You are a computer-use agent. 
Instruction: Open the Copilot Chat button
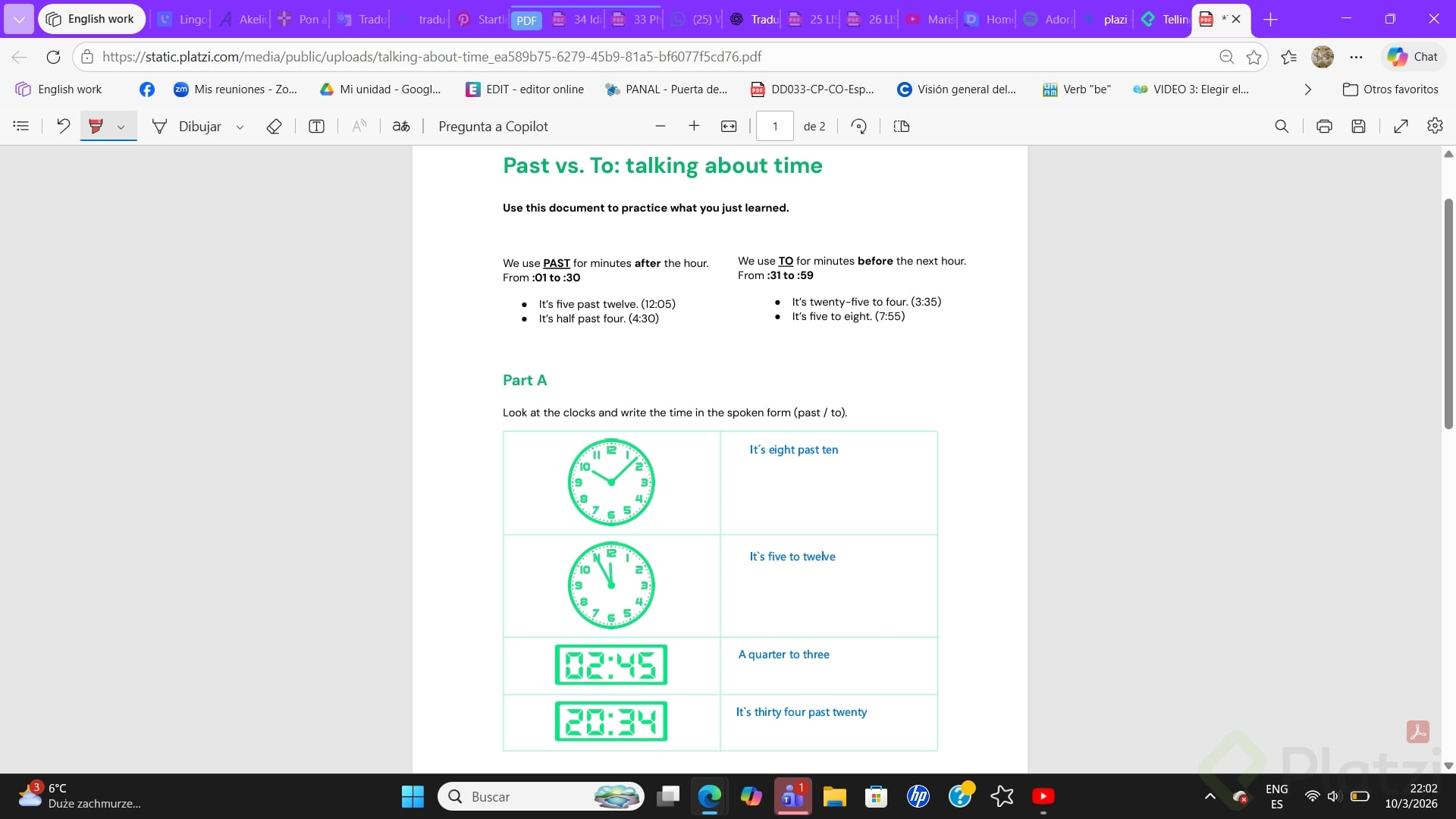click(x=1413, y=57)
